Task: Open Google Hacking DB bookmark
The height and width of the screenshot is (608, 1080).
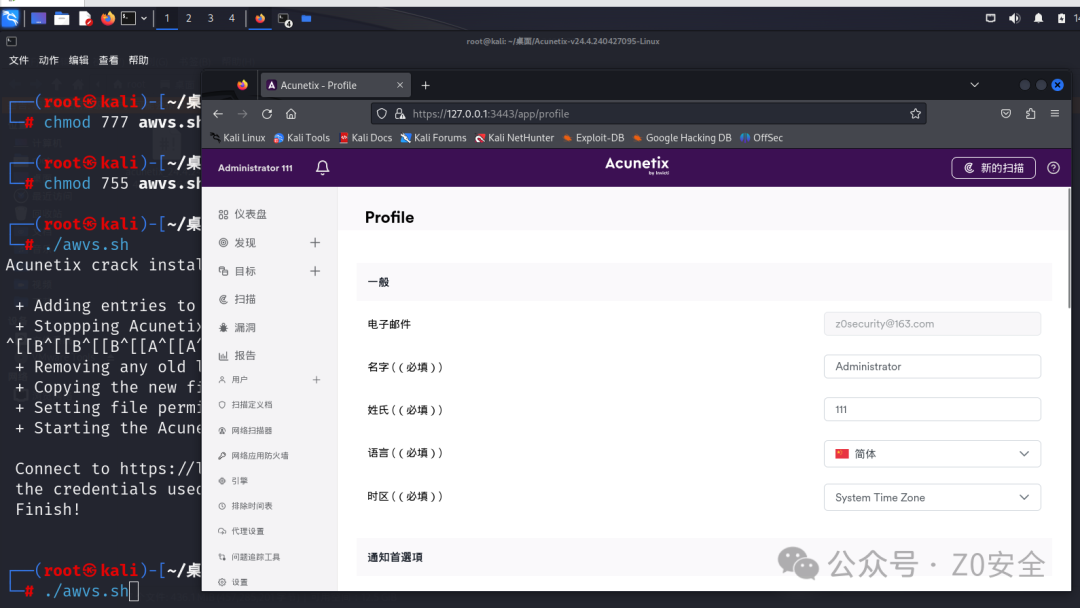Action: tap(681, 138)
